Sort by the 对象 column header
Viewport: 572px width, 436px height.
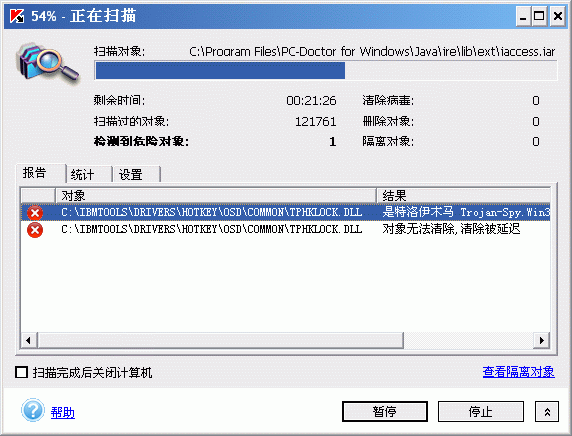[216, 196]
